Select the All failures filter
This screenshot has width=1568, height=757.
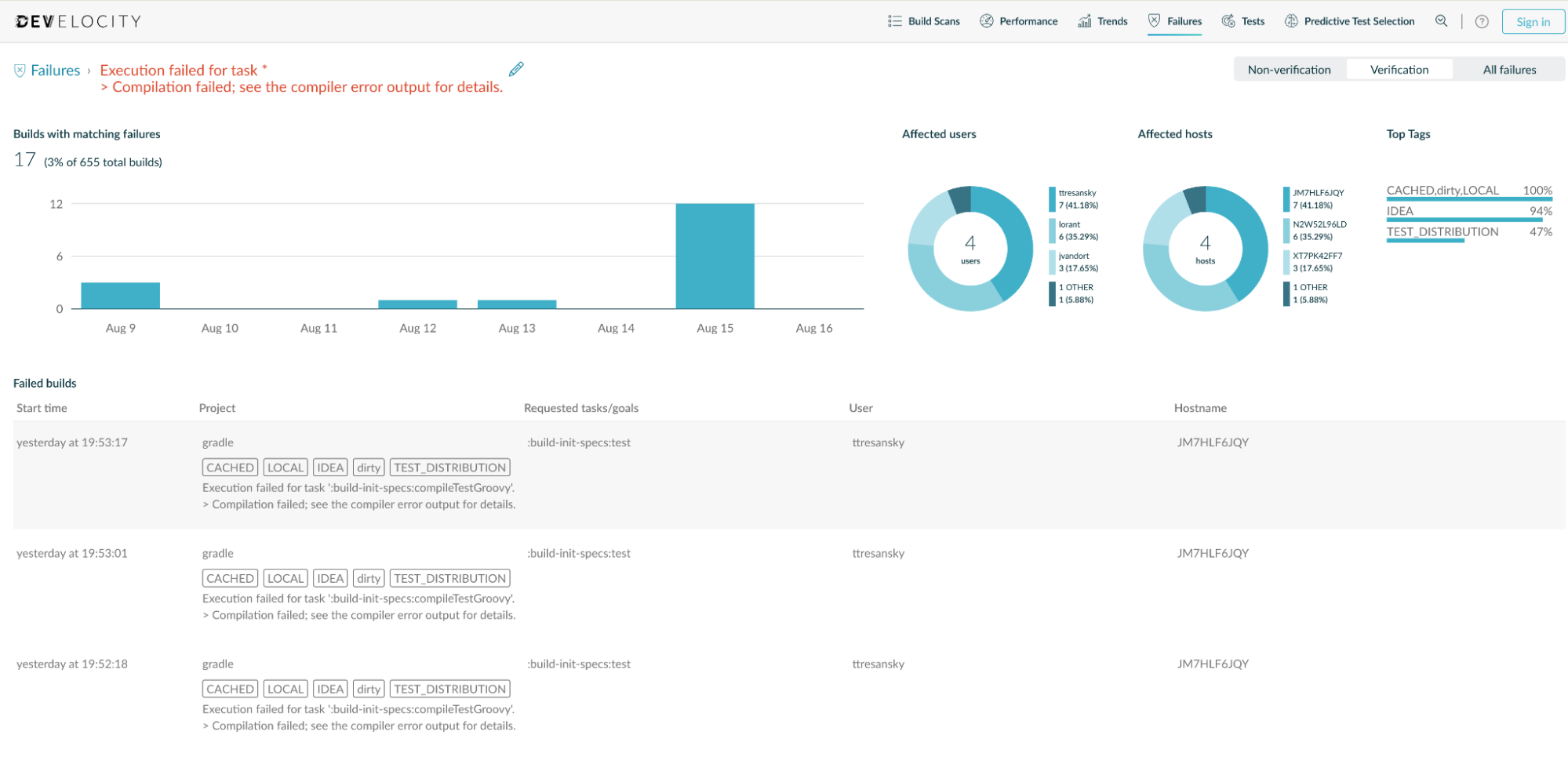pos(1509,70)
